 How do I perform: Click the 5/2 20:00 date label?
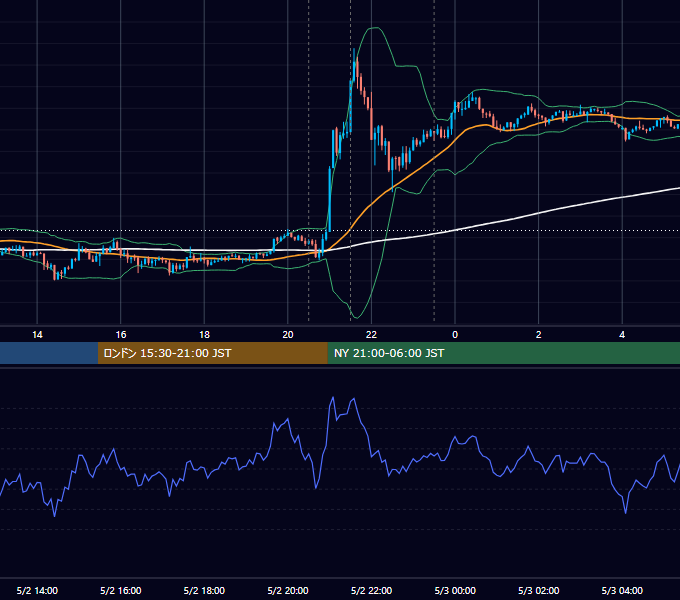click(x=288, y=590)
